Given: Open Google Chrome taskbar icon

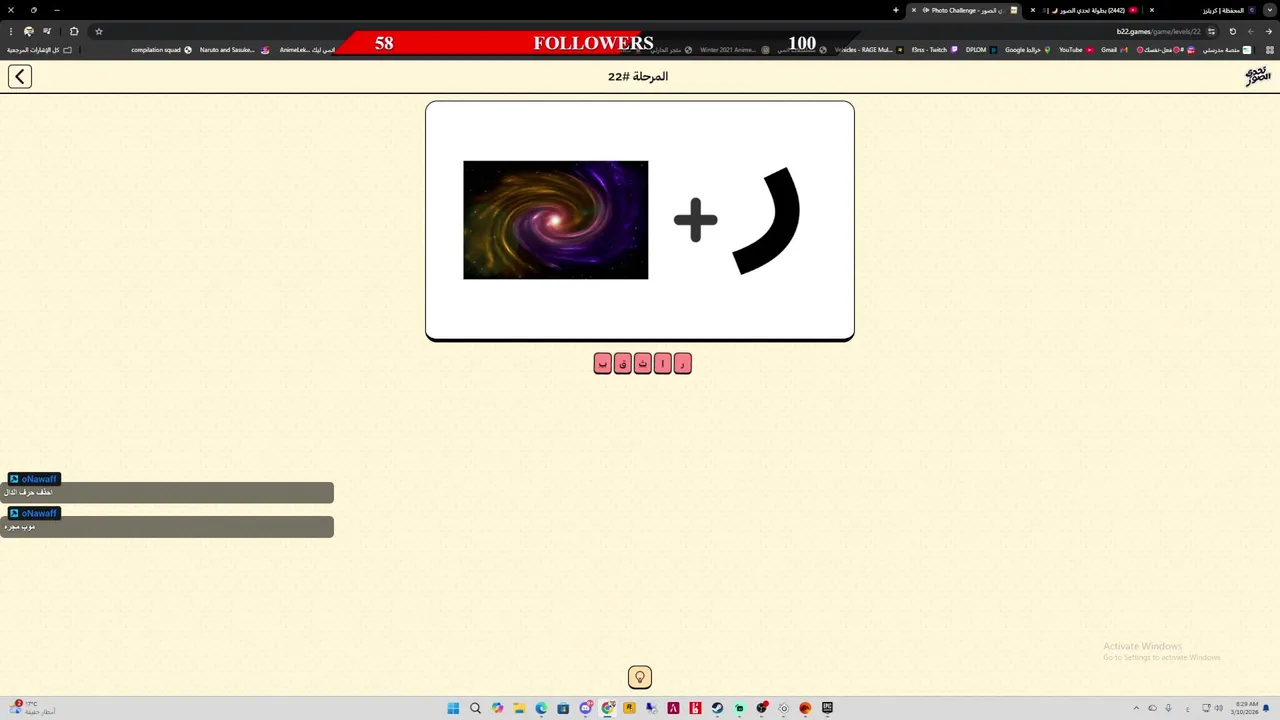Looking at the screenshot, I should pos(608,708).
